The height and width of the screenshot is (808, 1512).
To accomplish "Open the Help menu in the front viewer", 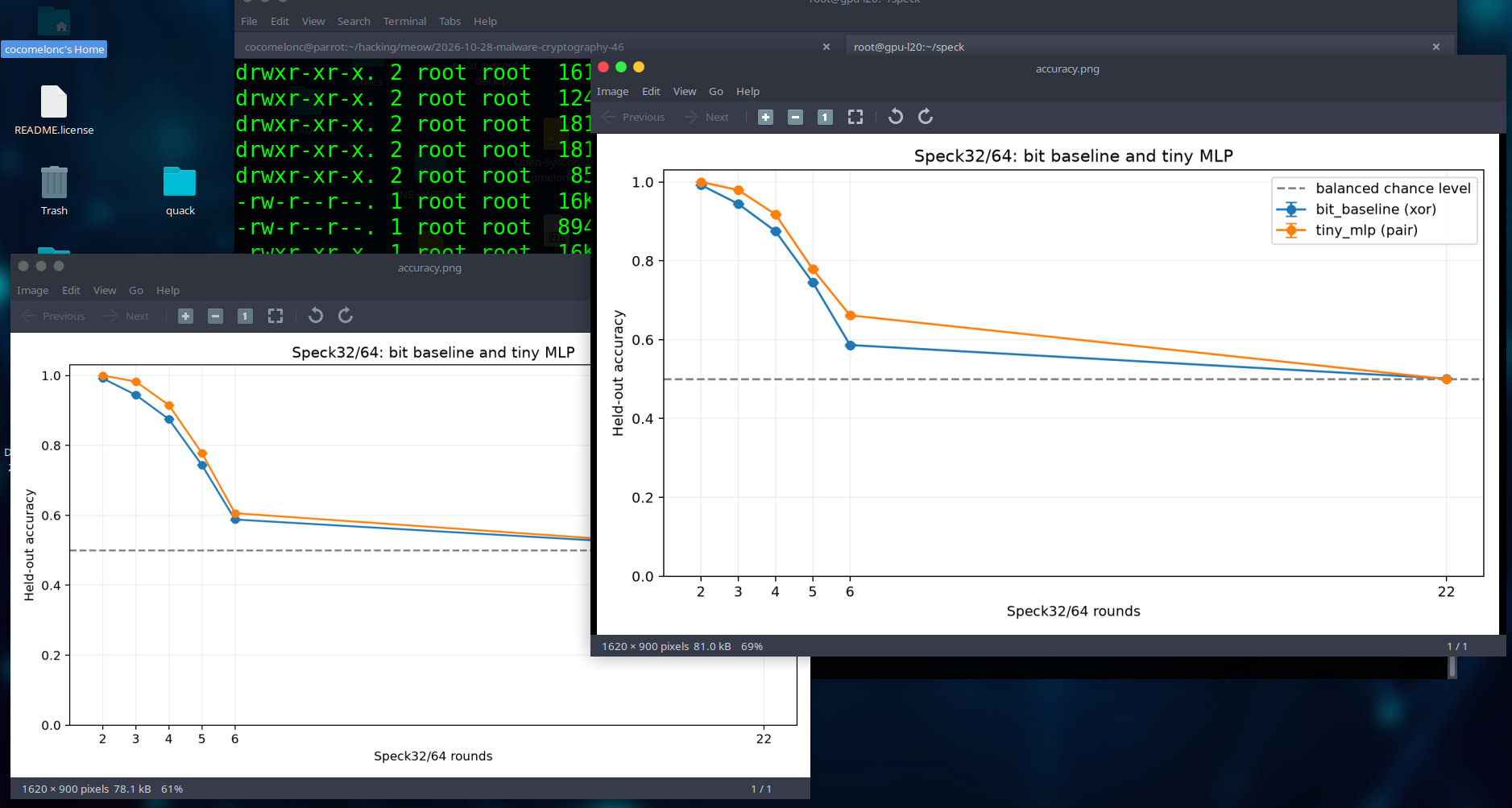I will pos(748,92).
